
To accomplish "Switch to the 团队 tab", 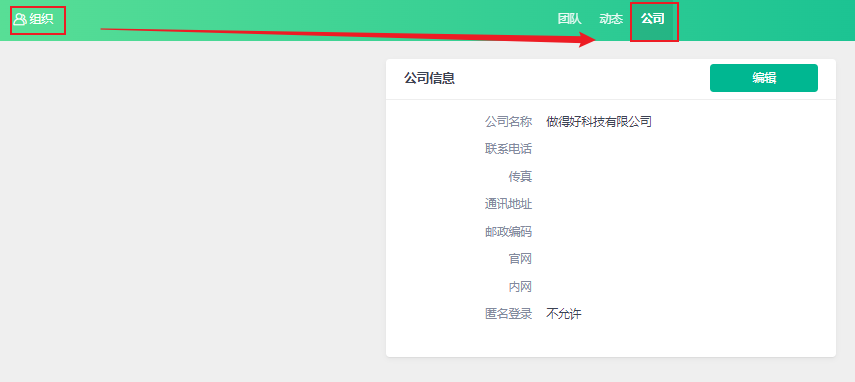I will pos(569,19).
